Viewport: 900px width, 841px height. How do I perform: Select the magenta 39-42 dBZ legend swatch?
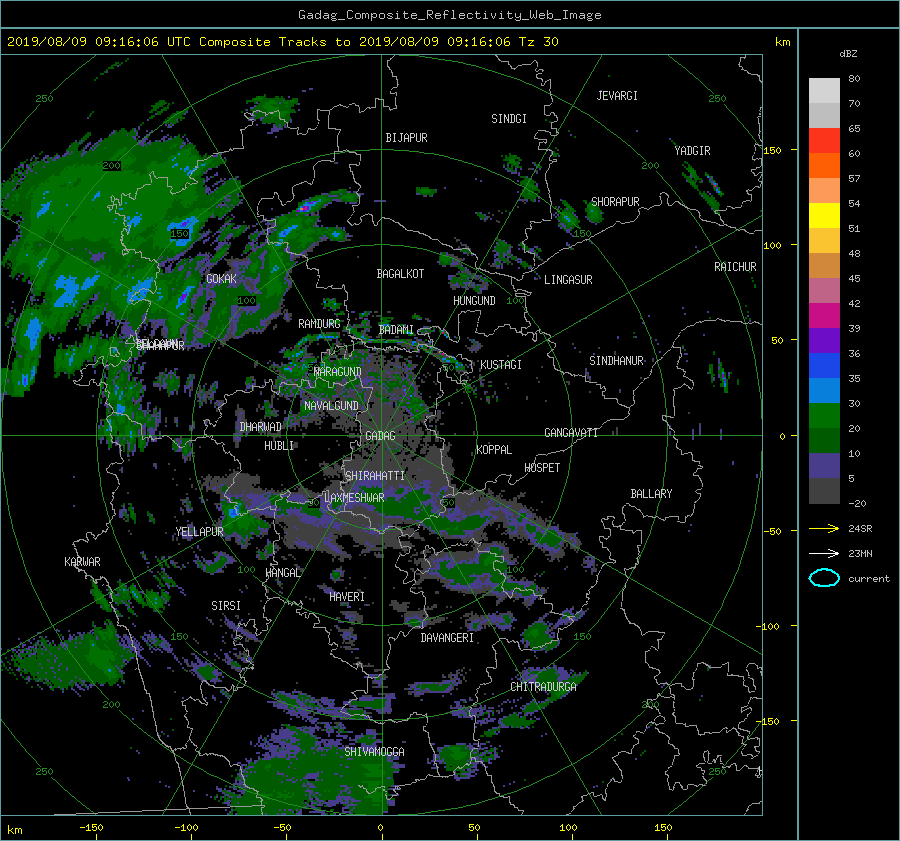click(824, 316)
